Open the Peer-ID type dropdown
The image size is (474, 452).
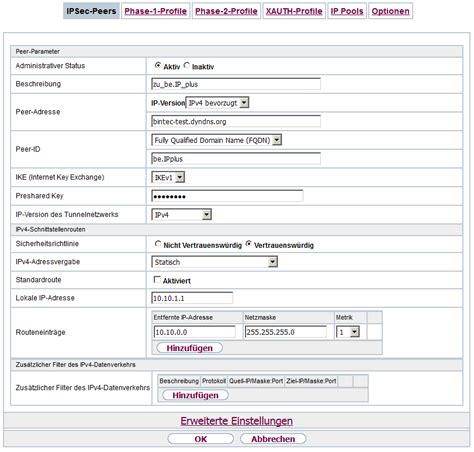(217, 140)
